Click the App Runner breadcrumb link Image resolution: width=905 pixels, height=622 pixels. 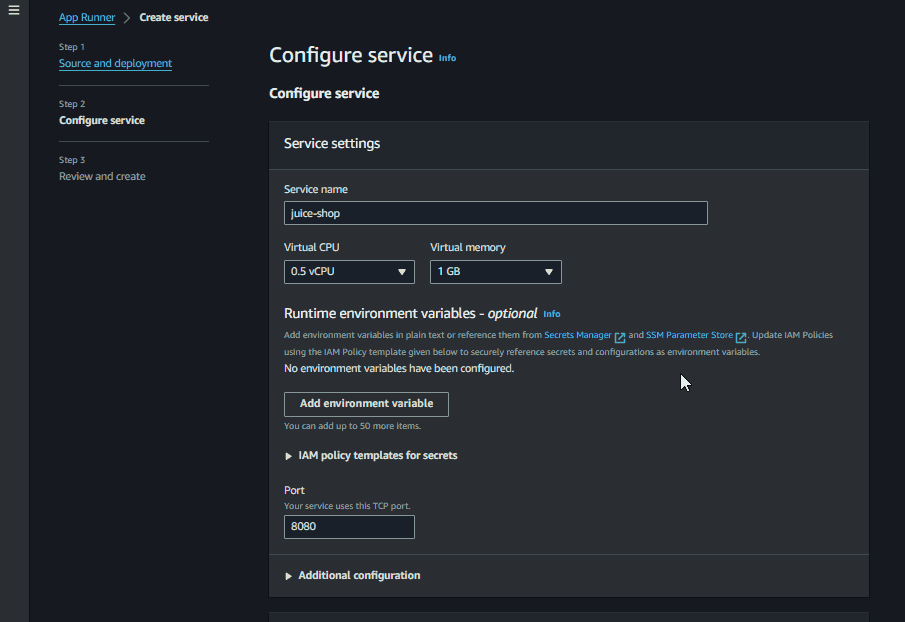(x=87, y=17)
